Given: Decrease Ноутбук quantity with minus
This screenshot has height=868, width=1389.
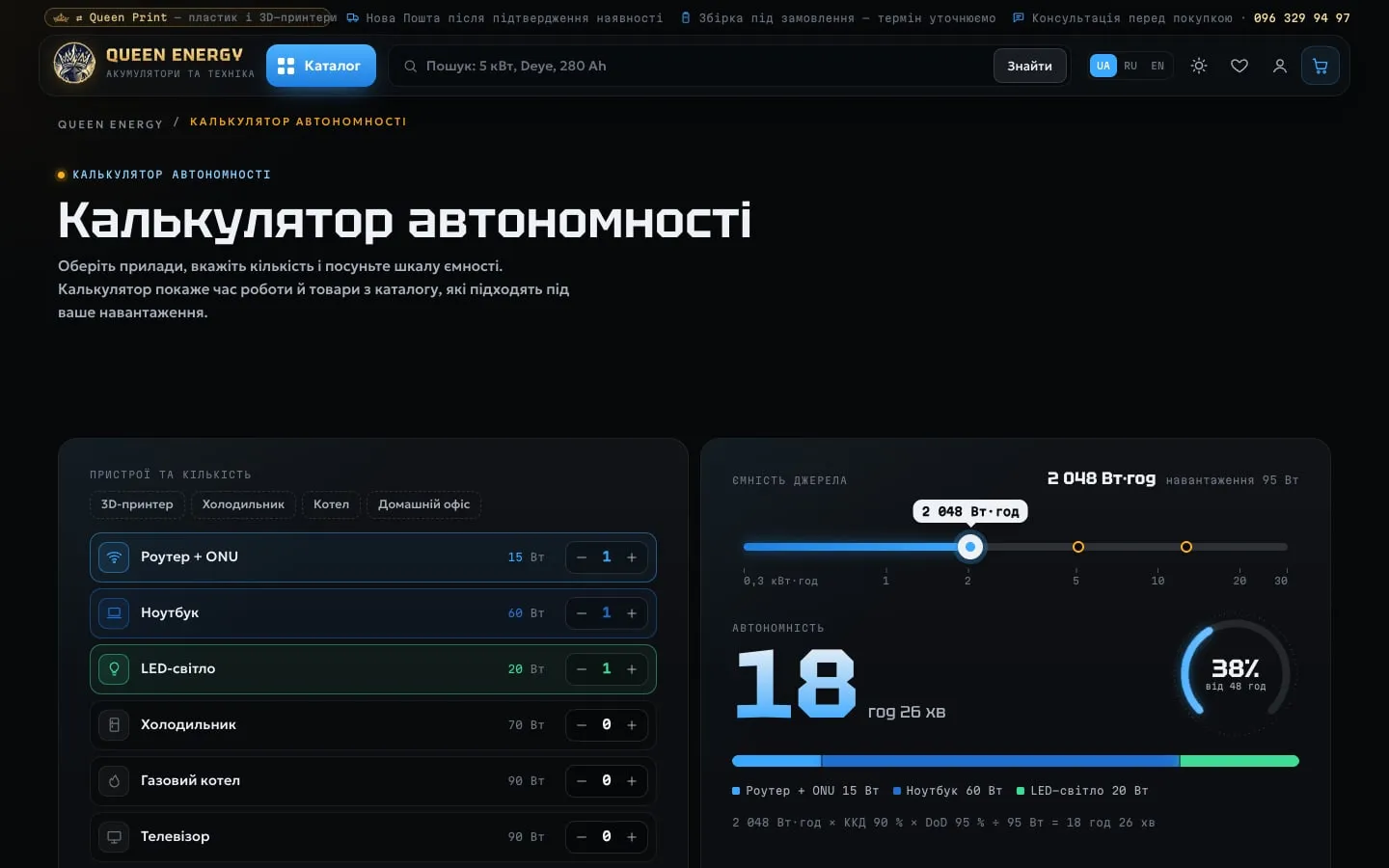Looking at the screenshot, I should point(582,613).
